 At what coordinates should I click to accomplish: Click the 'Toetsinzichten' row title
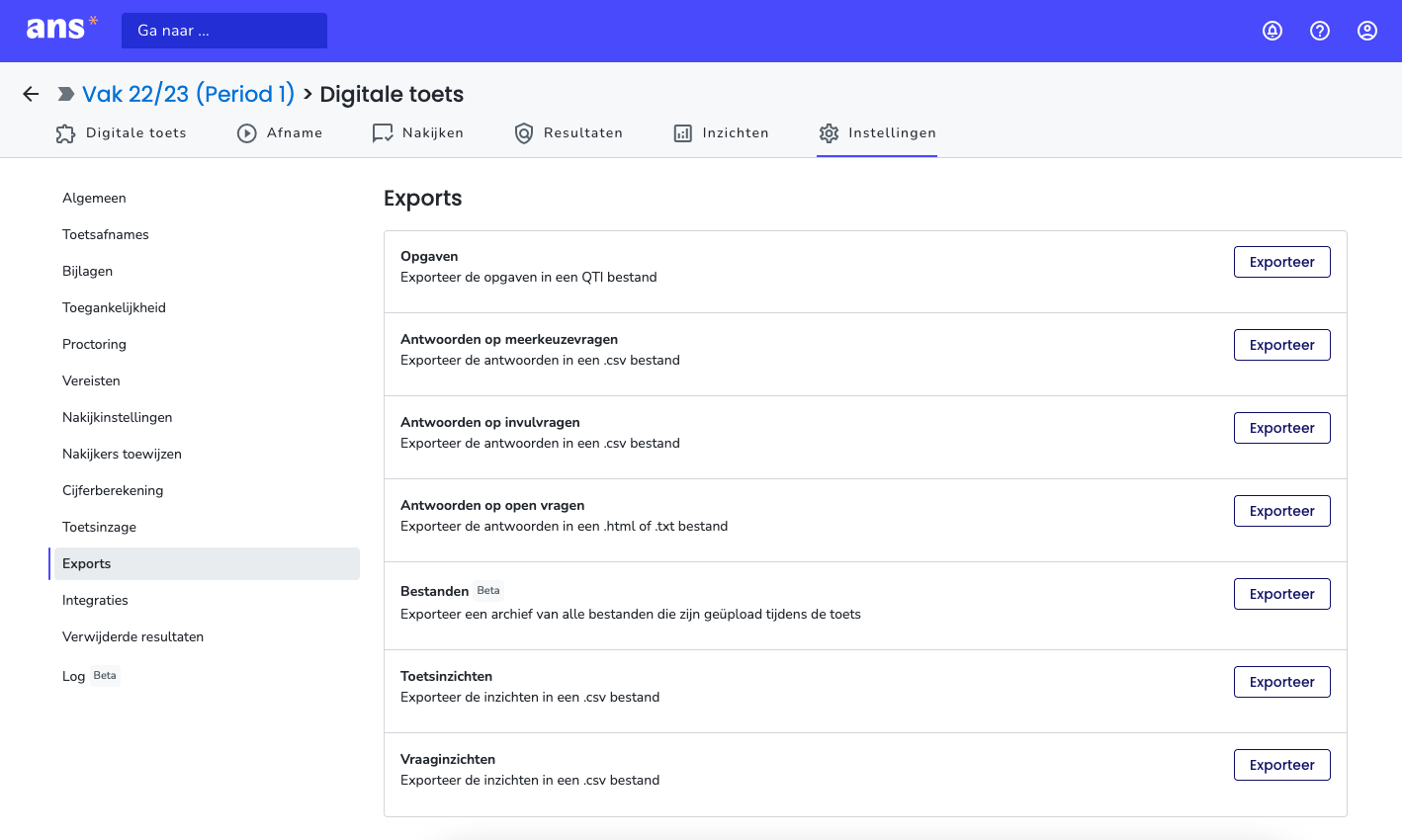coord(446,676)
